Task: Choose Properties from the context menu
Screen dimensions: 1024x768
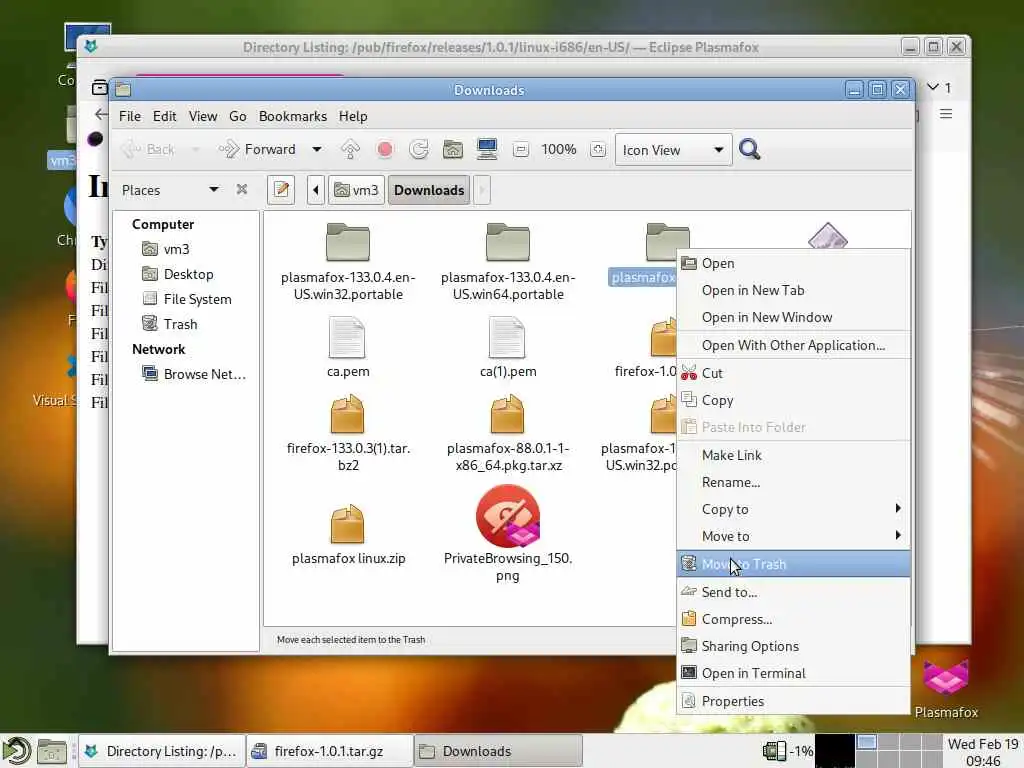Action: pos(793,701)
